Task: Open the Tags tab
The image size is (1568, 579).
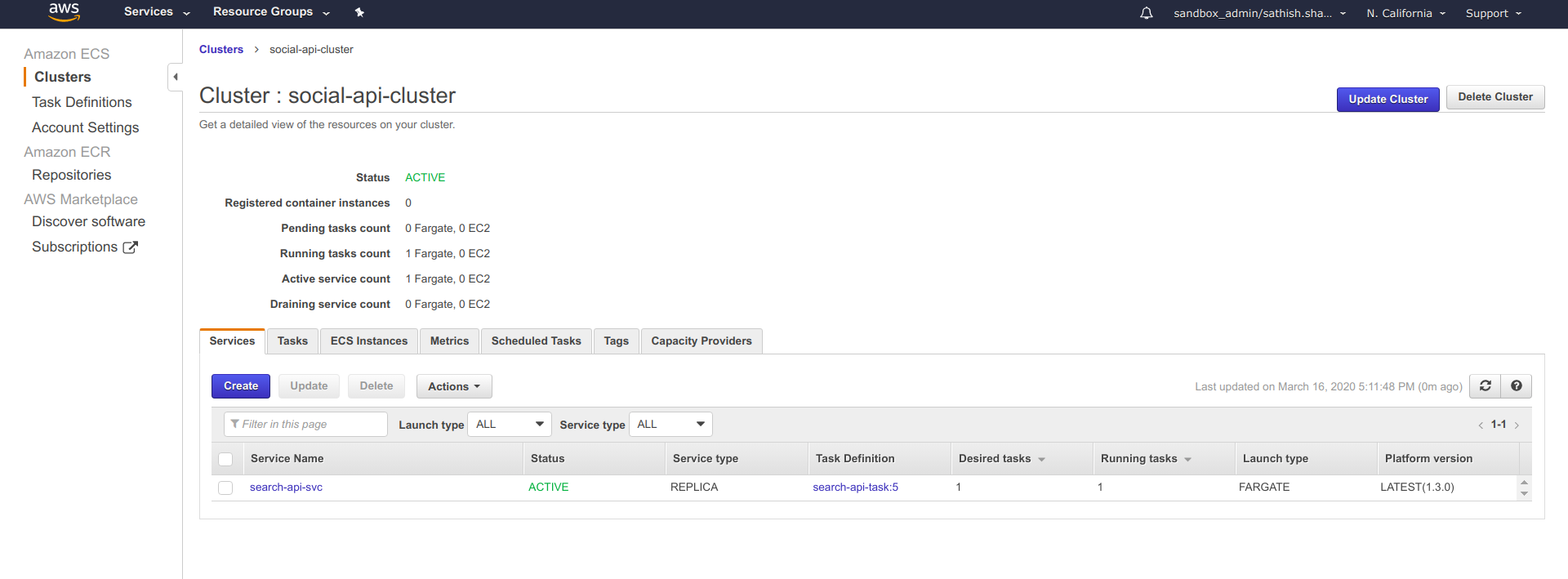Action: (x=617, y=341)
